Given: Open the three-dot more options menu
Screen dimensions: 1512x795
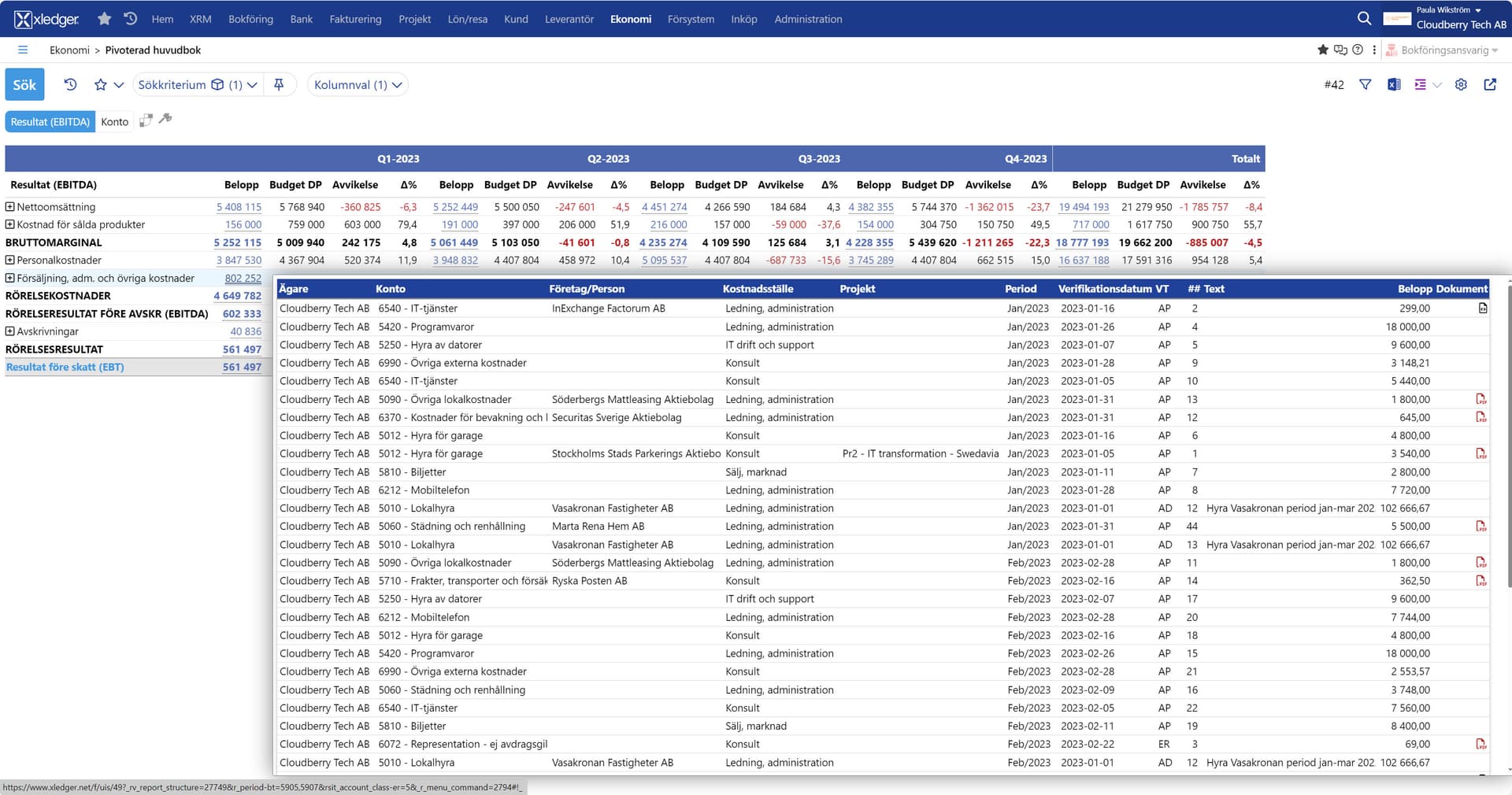Looking at the screenshot, I should coord(1374,50).
